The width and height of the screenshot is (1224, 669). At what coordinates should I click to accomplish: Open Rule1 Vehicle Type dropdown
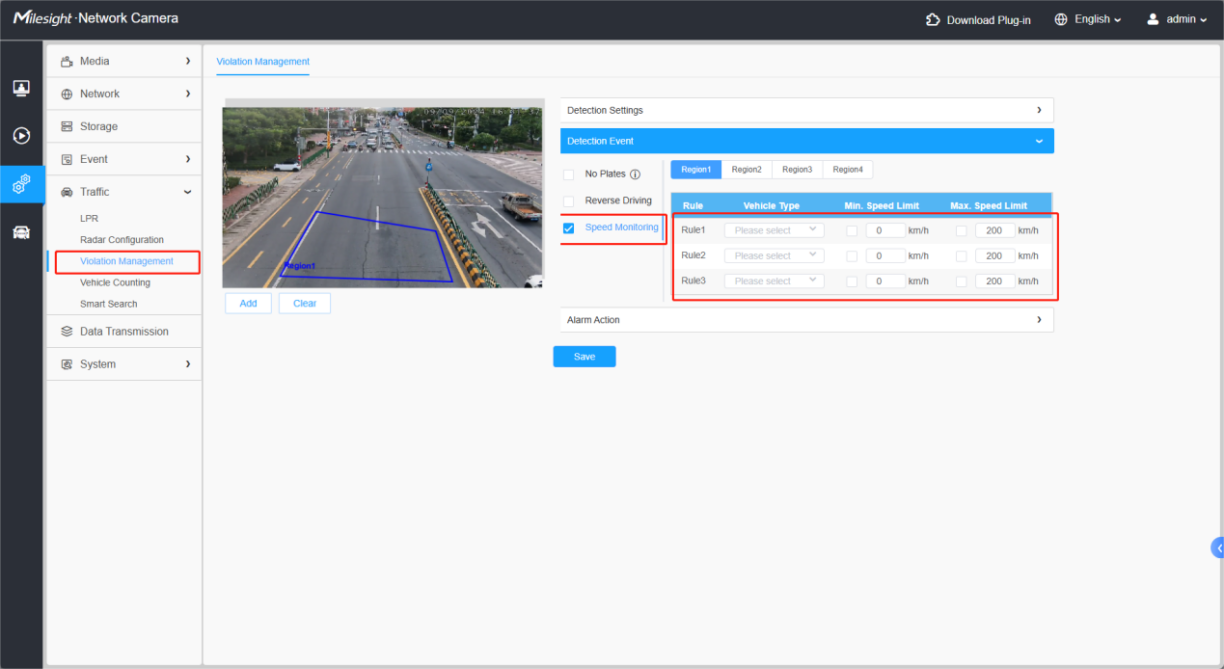click(x=775, y=230)
